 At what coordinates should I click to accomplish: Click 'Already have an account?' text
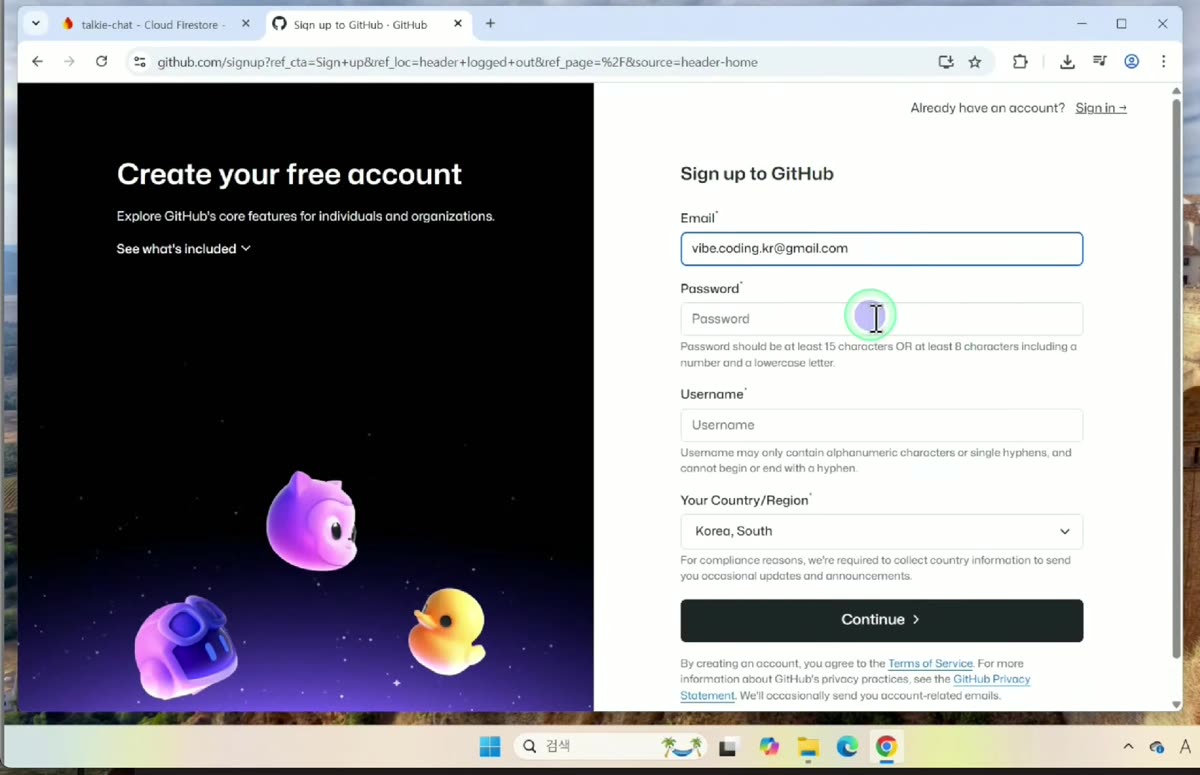click(x=988, y=108)
